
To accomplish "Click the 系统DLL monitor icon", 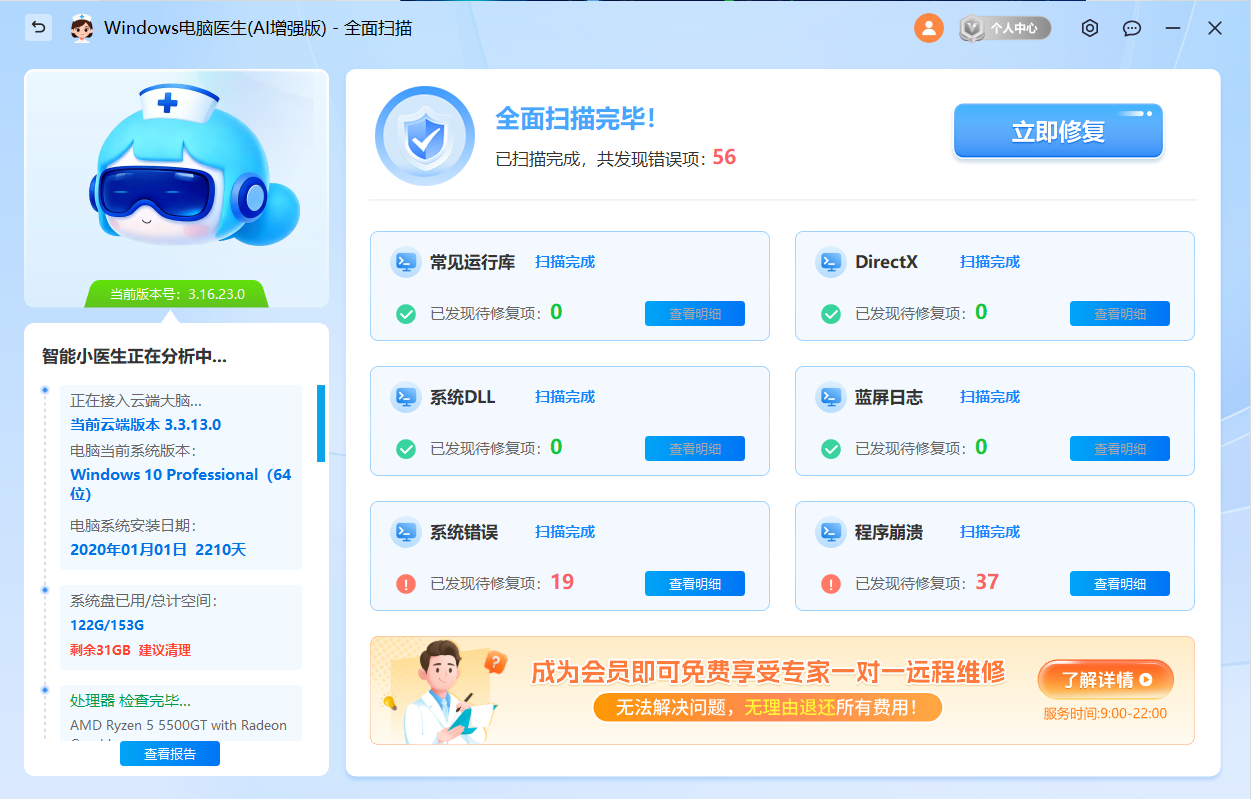I will point(405,397).
